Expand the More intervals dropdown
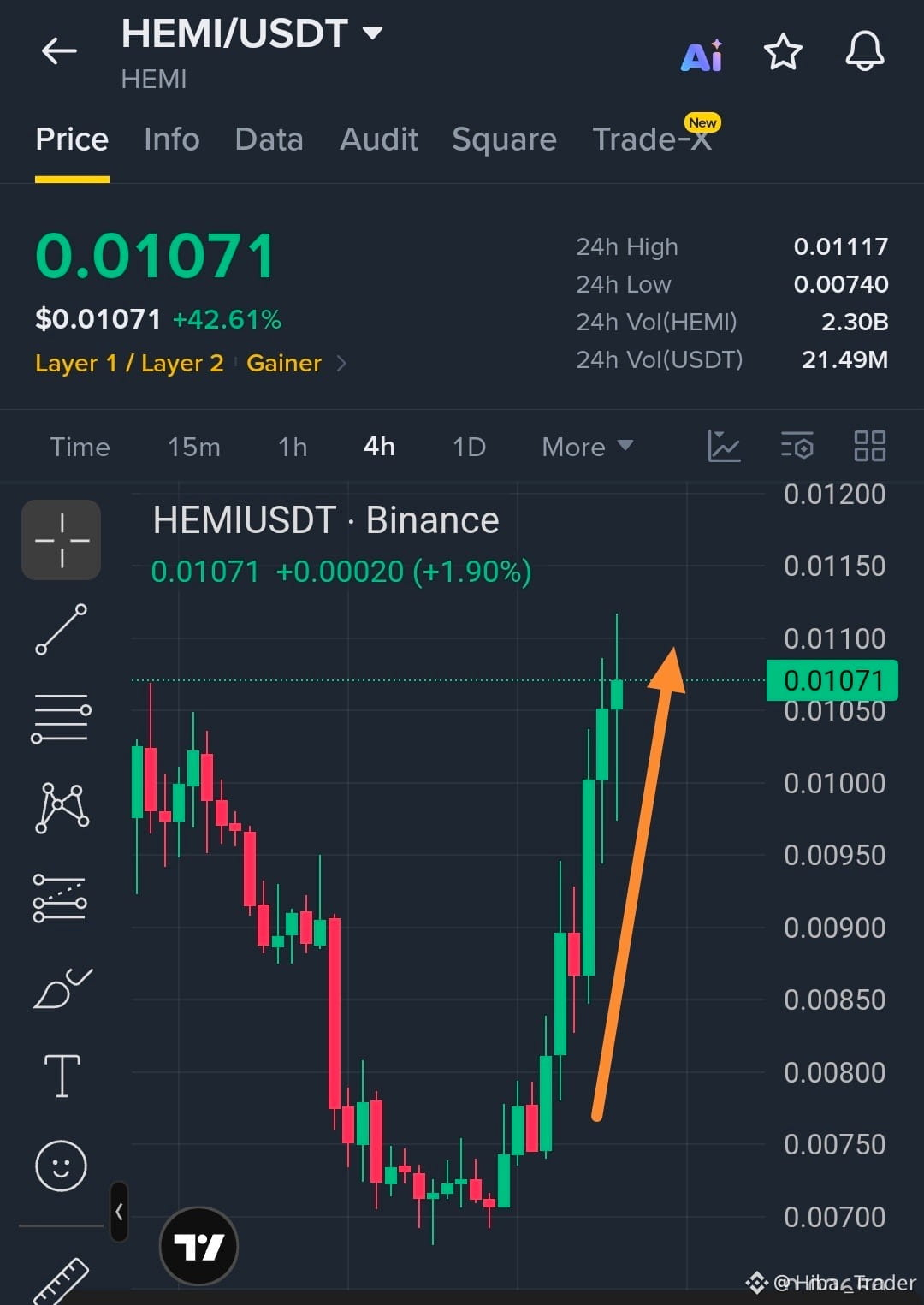924x1305 pixels. click(x=587, y=447)
